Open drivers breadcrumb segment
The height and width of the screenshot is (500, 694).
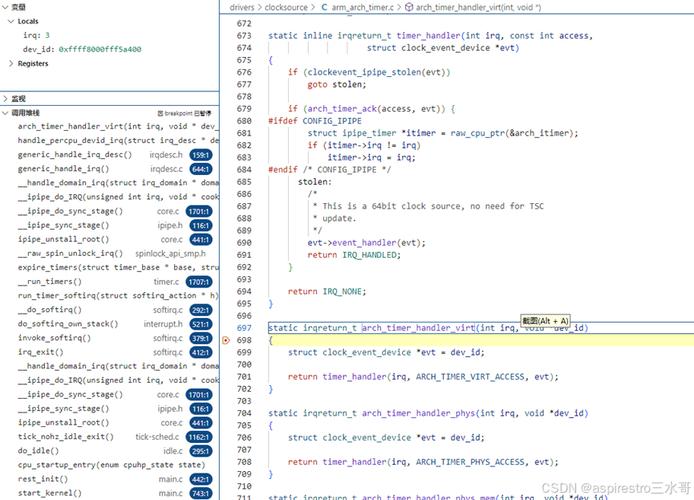click(242, 8)
